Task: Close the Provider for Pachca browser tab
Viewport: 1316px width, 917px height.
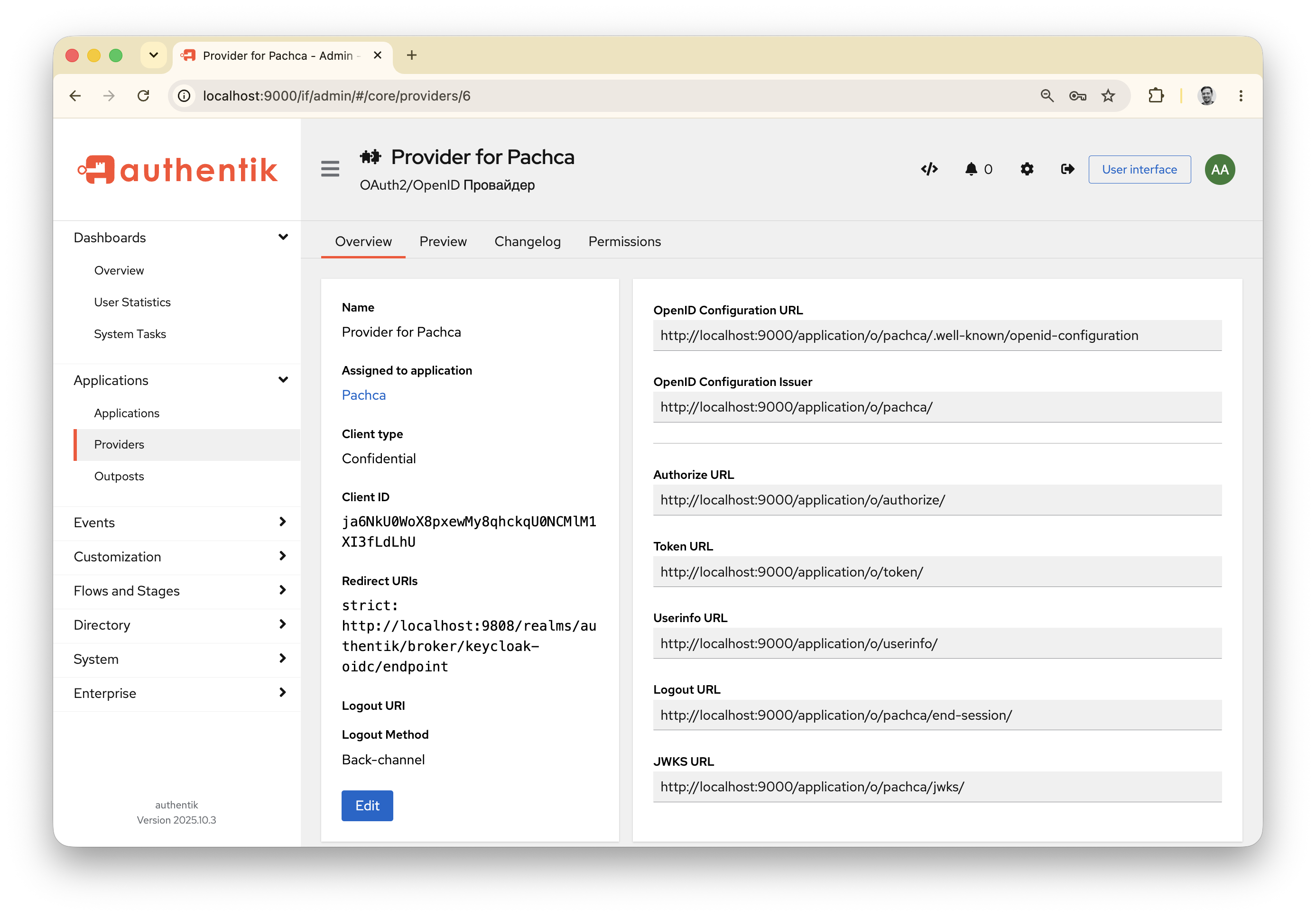Action: 377,55
